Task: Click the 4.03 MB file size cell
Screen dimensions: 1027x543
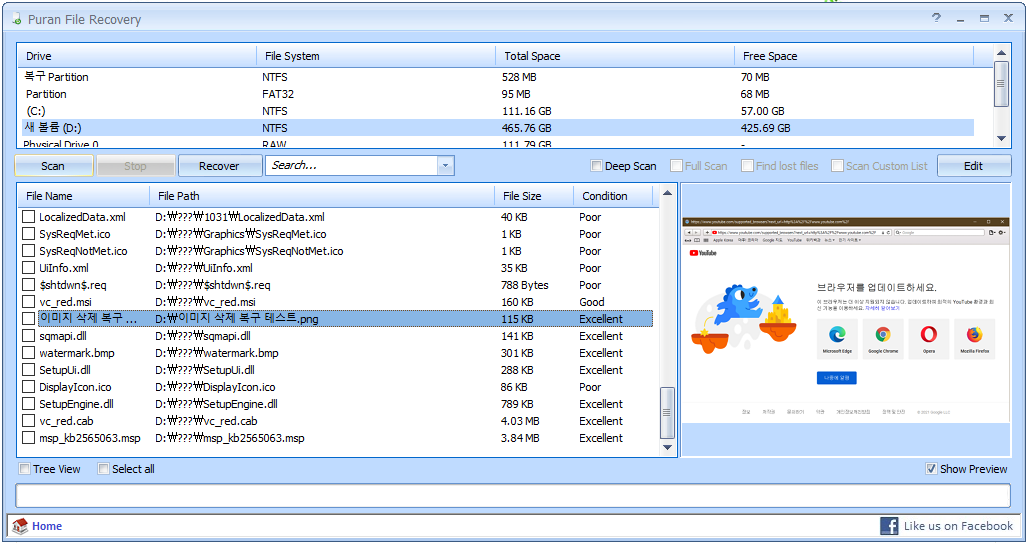Action: 520,421
